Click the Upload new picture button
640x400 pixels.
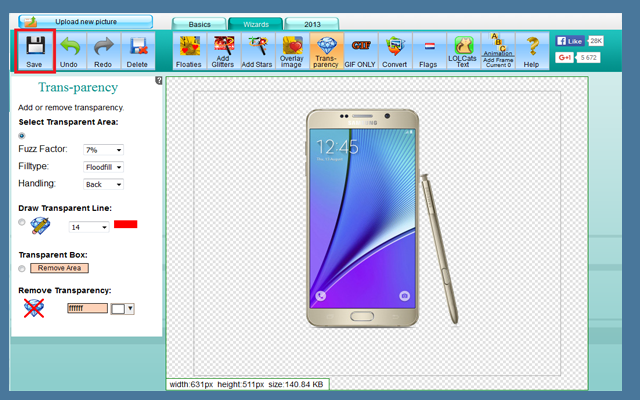85,20
